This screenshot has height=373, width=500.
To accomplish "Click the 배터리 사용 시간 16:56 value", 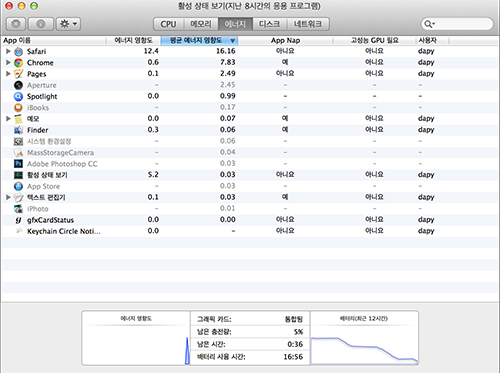I will 293,357.
